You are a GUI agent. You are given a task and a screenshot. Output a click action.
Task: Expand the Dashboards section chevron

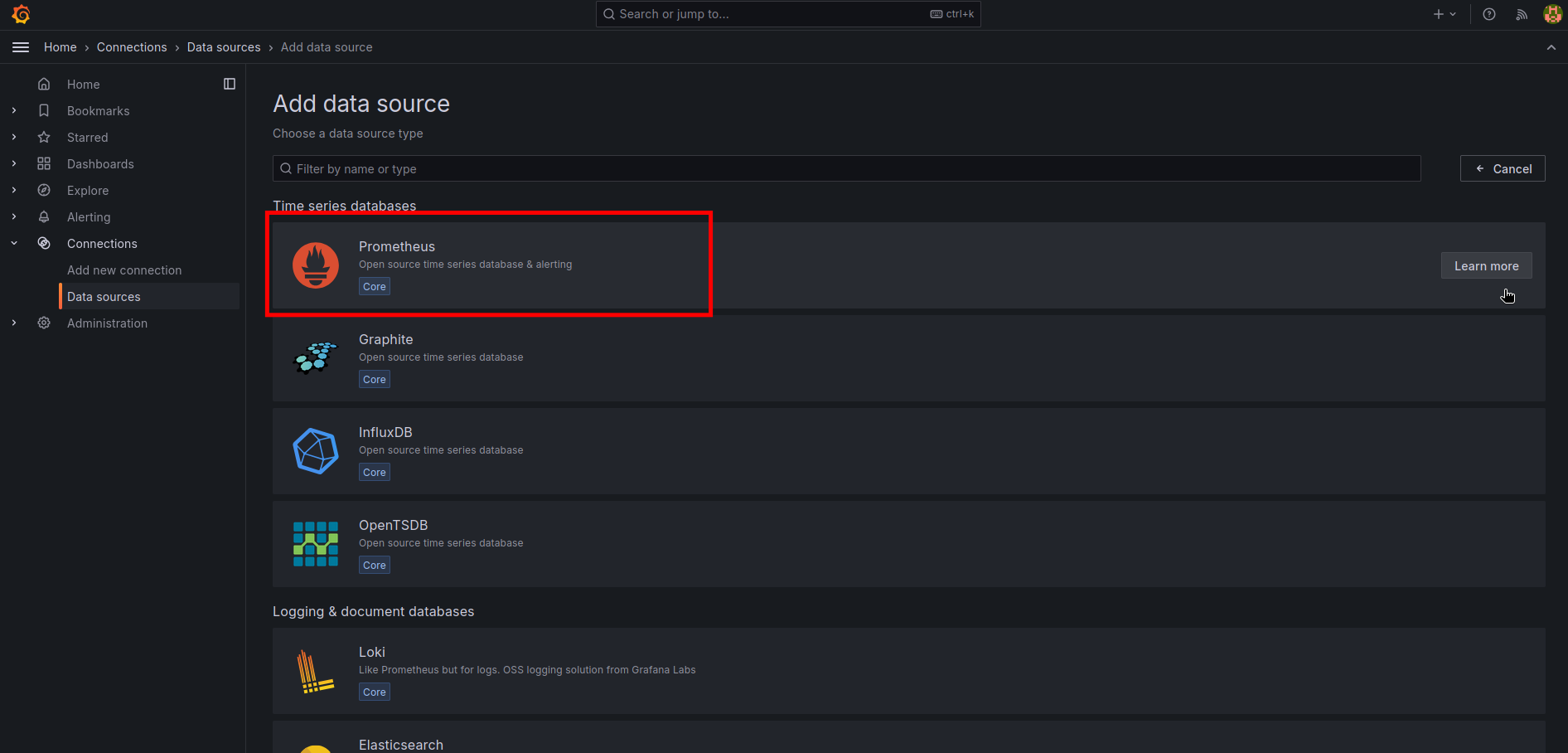coord(14,163)
